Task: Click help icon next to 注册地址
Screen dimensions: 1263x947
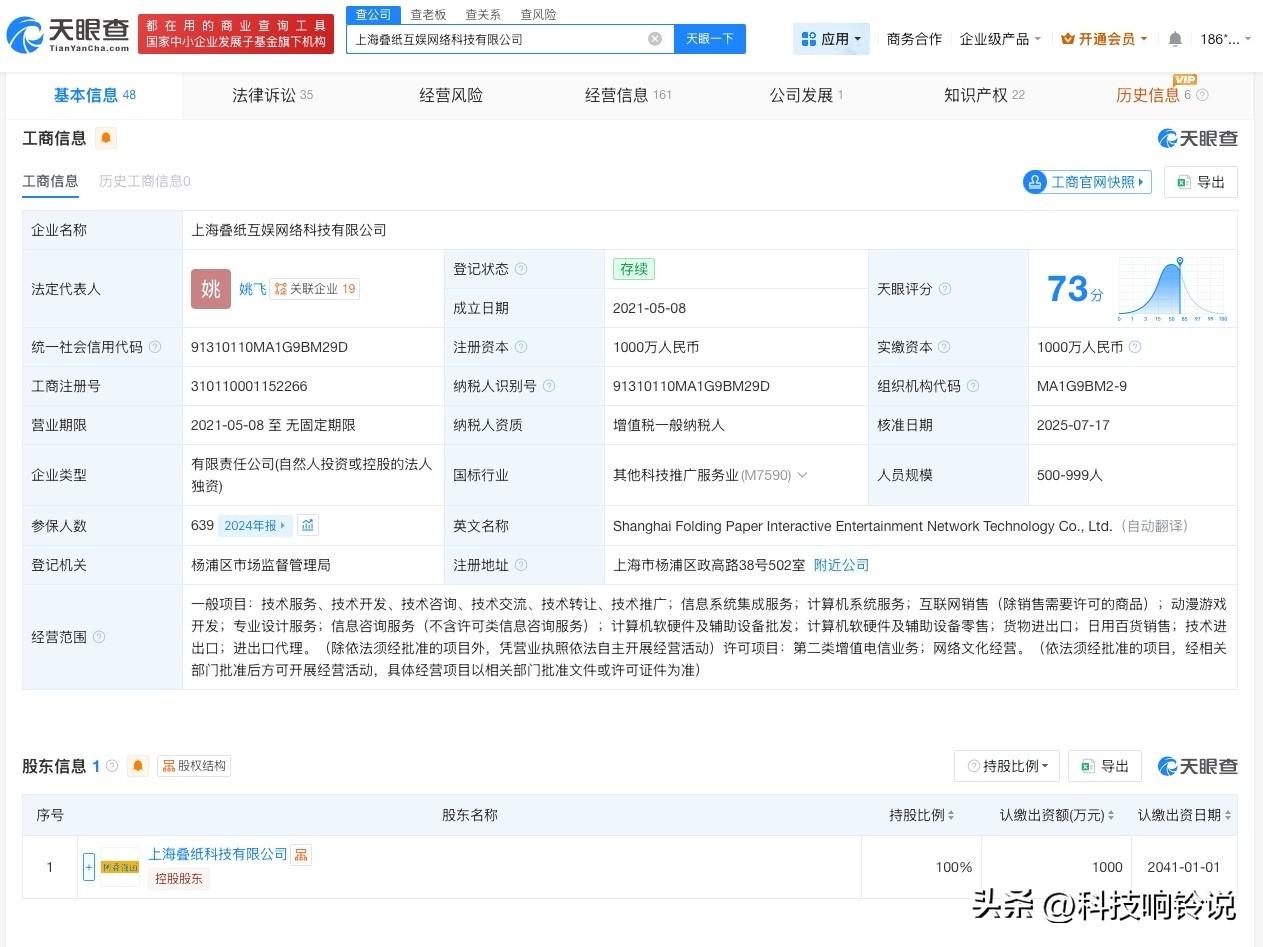Action: pos(520,565)
